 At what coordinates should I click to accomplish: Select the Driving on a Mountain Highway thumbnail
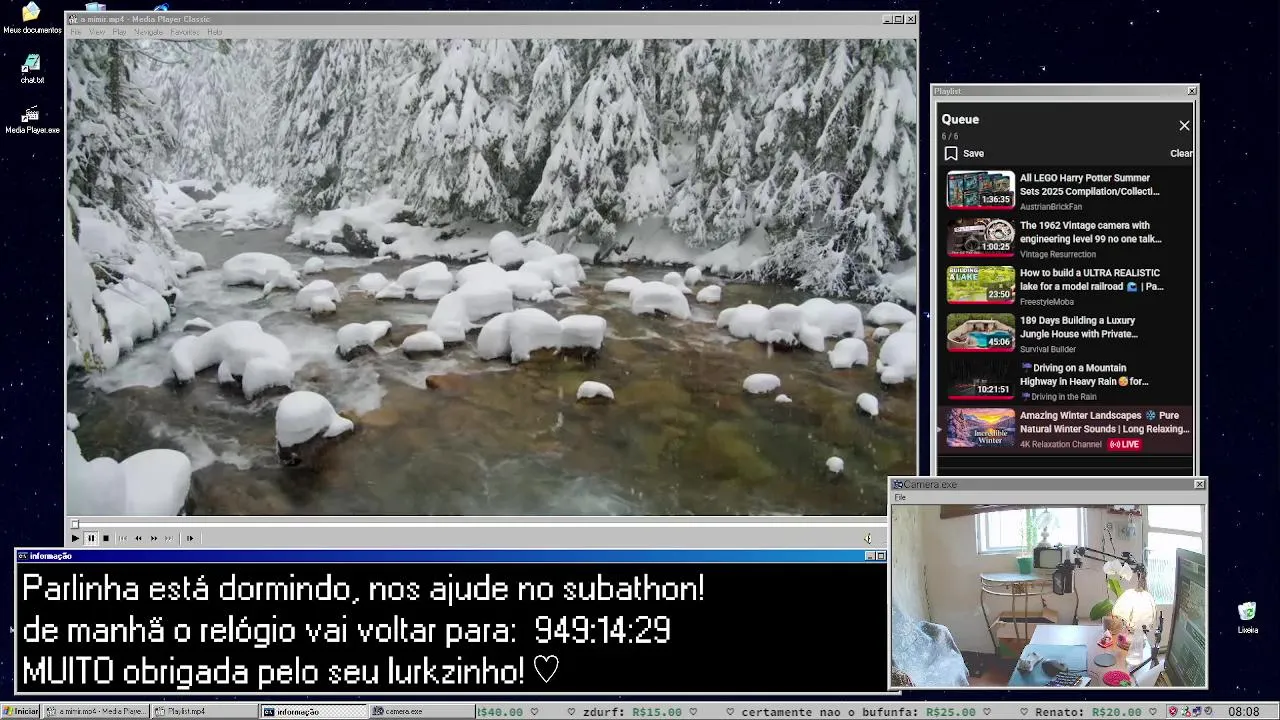tap(980, 380)
